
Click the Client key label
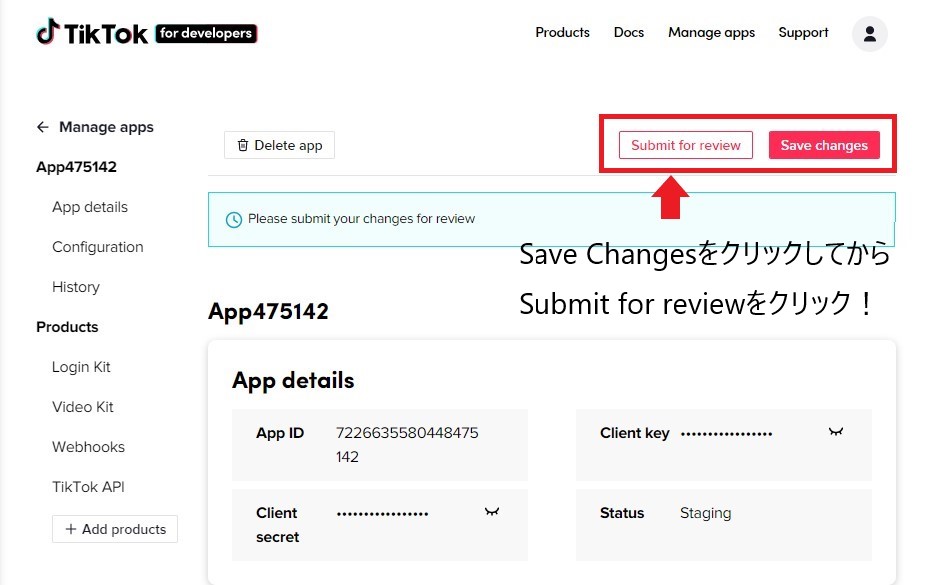(x=635, y=433)
